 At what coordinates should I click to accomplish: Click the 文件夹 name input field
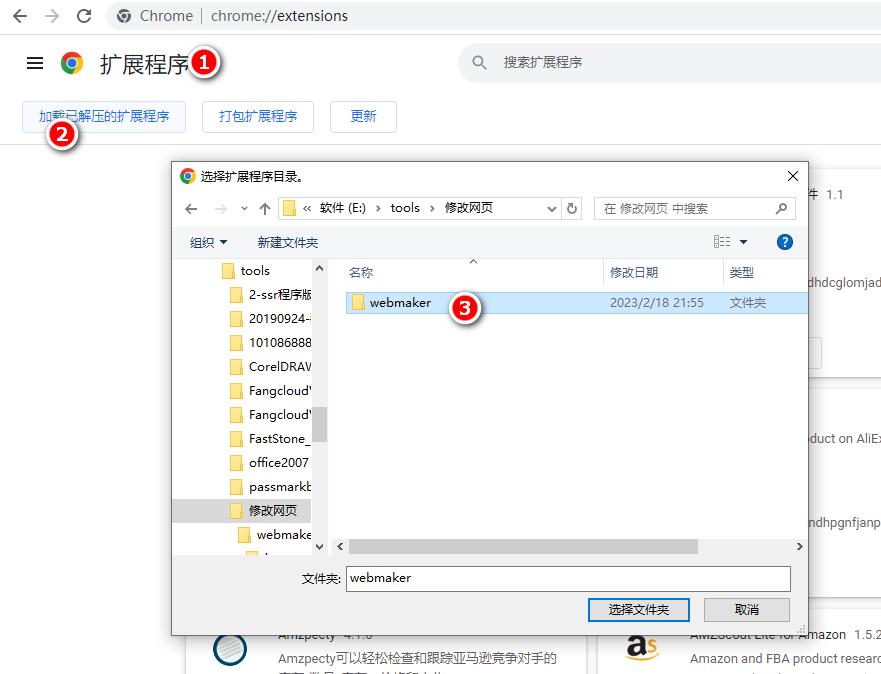pos(567,578)
